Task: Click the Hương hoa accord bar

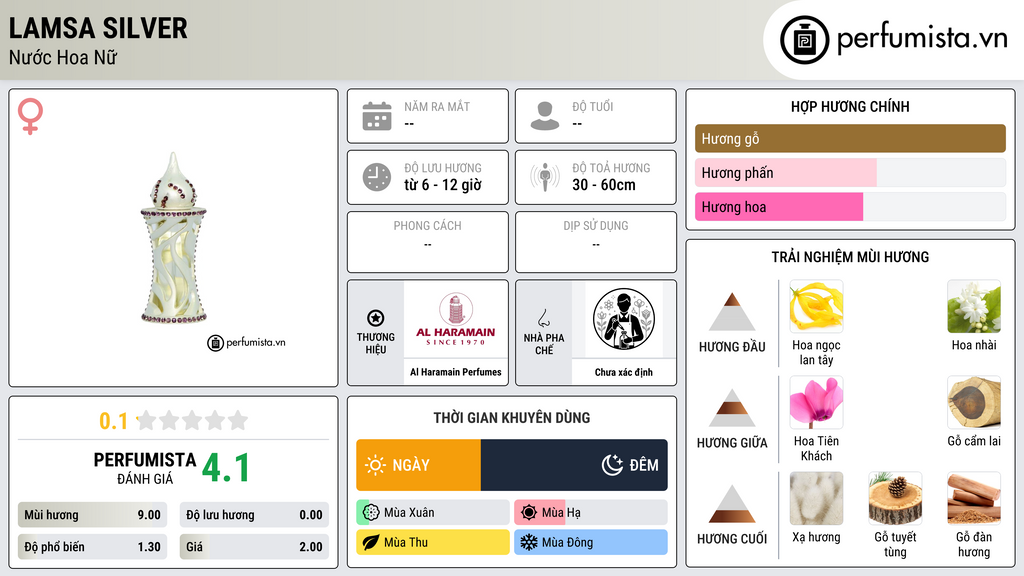Action: point(850,207)
